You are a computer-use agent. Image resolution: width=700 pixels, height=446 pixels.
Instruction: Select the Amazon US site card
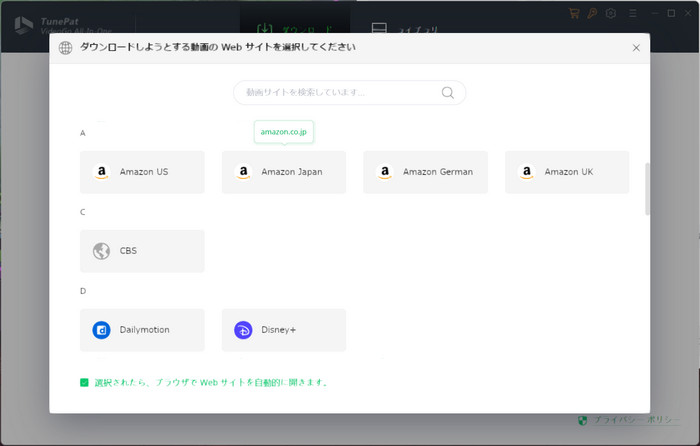[x=142, y=172]
